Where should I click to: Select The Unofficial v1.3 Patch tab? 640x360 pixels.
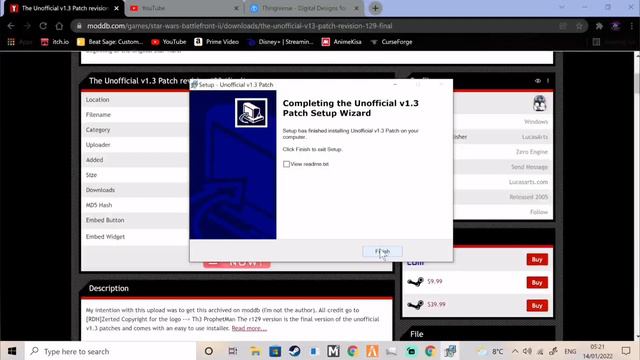click(63, 8)
